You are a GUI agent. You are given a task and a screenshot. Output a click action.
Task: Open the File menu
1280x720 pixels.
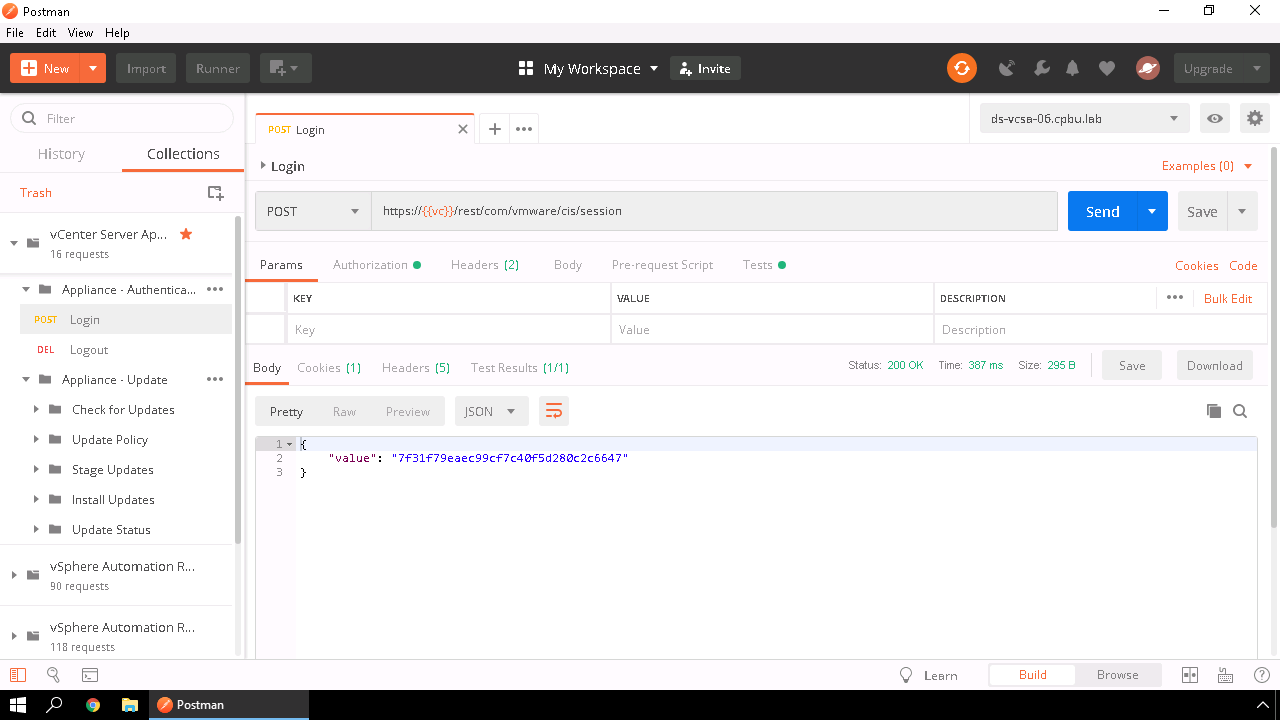[14, 32]
